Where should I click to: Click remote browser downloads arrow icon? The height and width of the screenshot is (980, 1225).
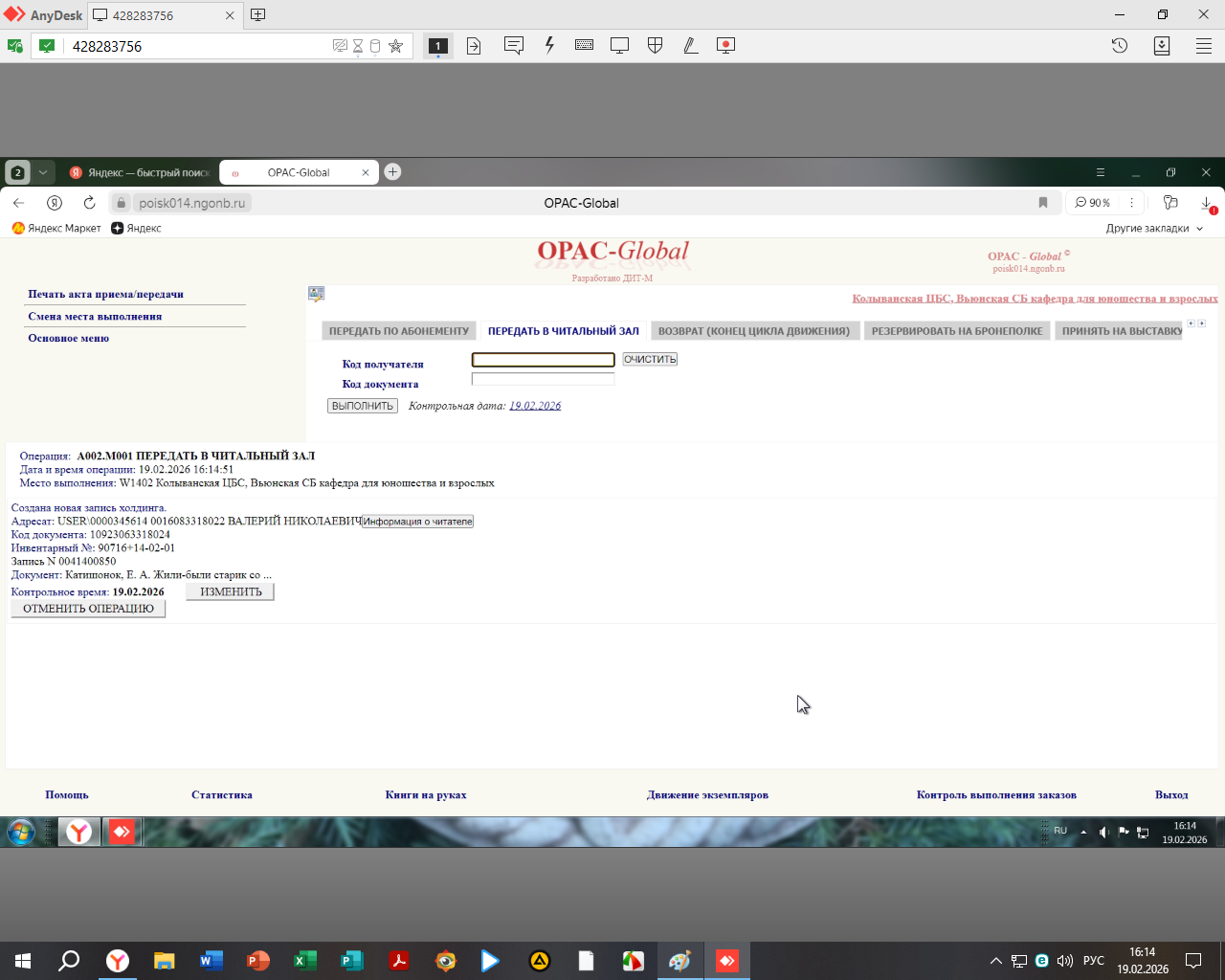coord(1206,203)
